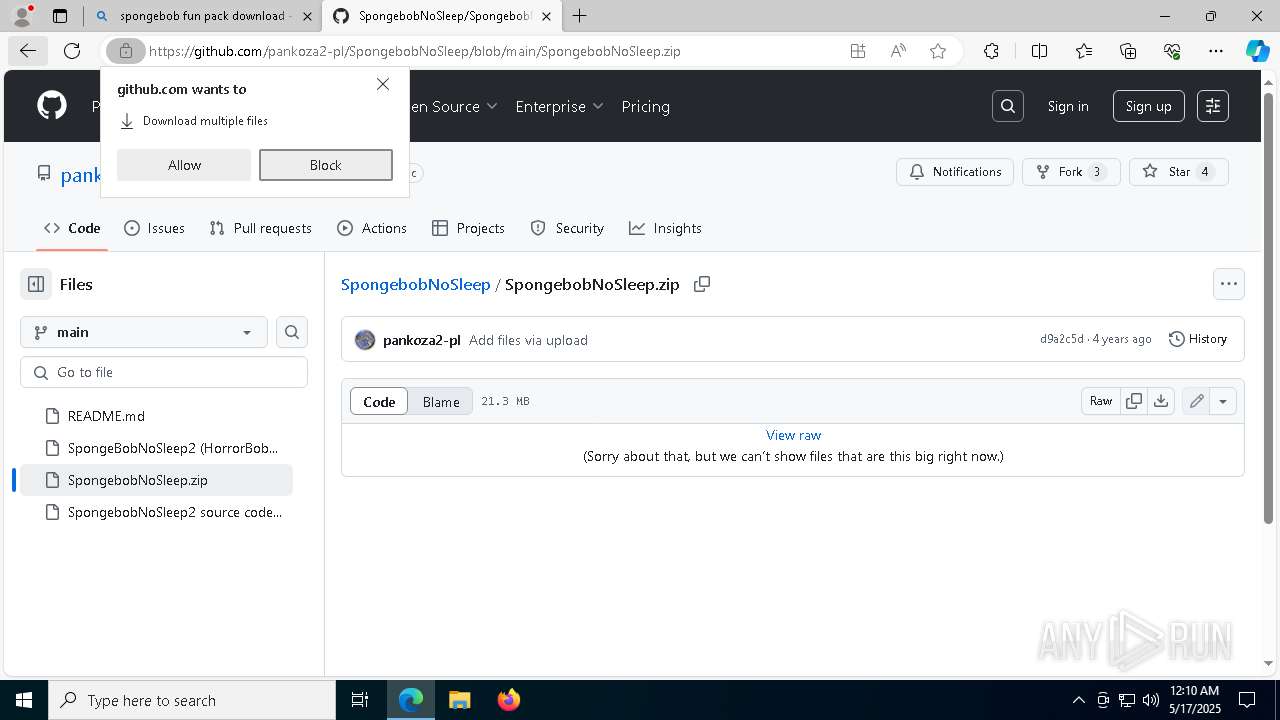Open favorites list icon
1280x720 pixels.
tap(1084, 51)
